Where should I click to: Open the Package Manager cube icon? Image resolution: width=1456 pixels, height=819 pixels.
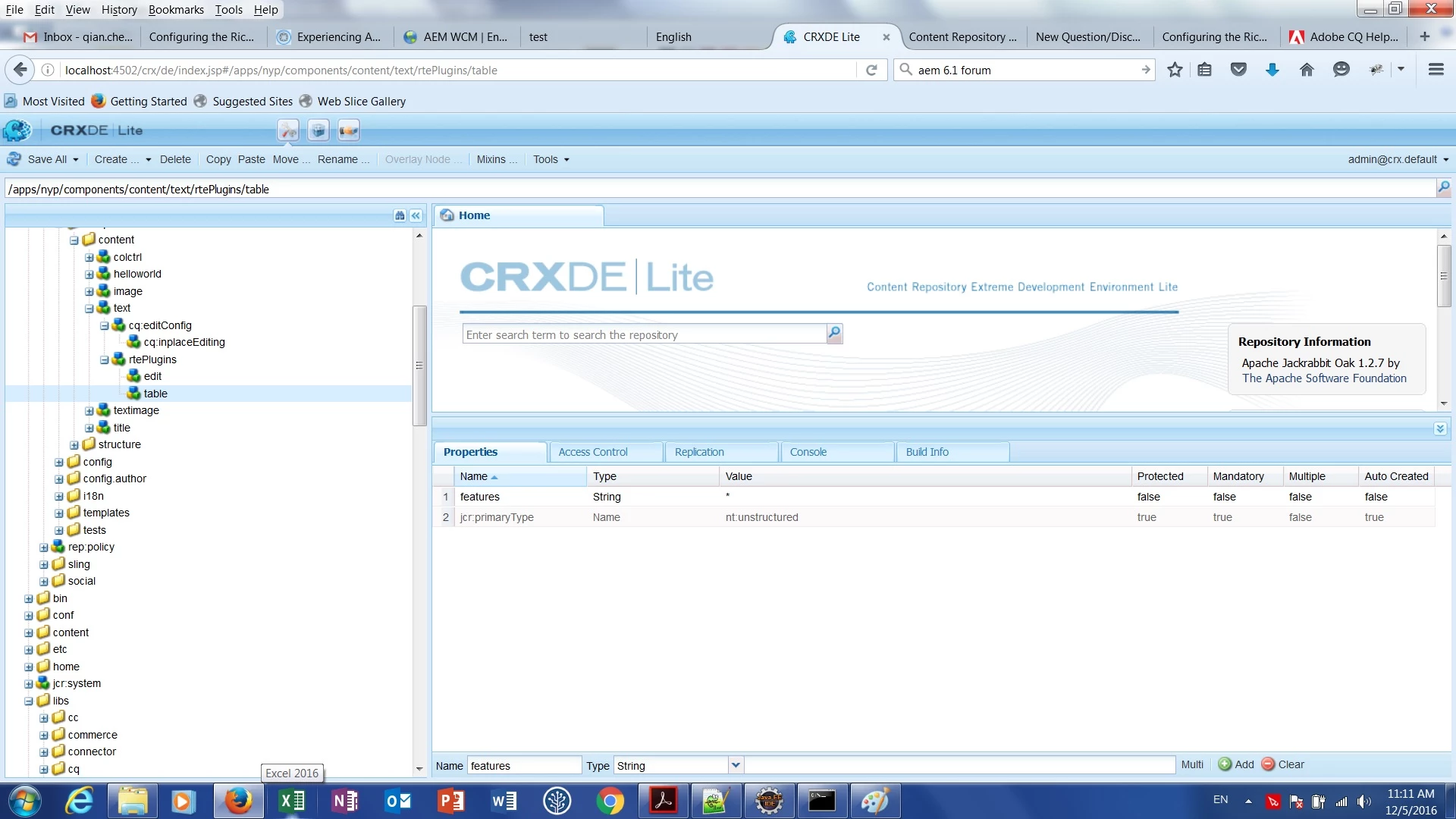click(x=318, y=130)
